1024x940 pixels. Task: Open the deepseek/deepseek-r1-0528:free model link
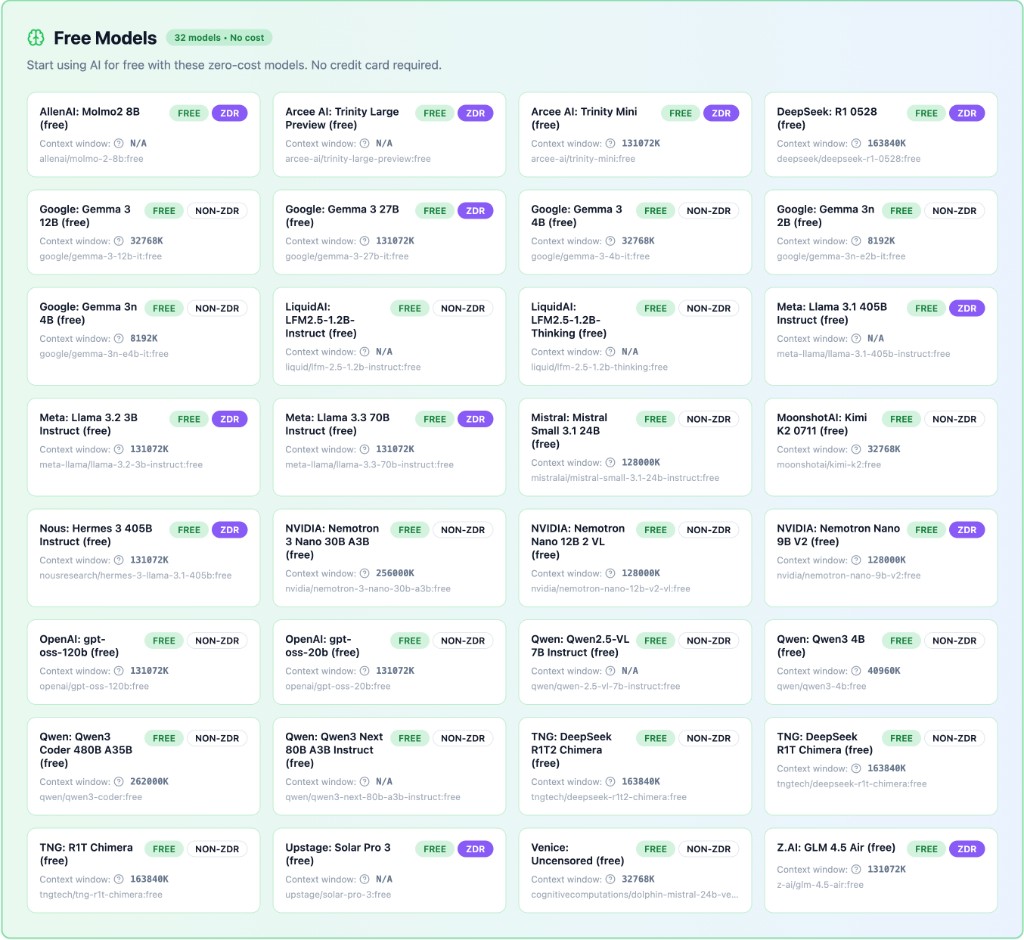pos(847,160)
